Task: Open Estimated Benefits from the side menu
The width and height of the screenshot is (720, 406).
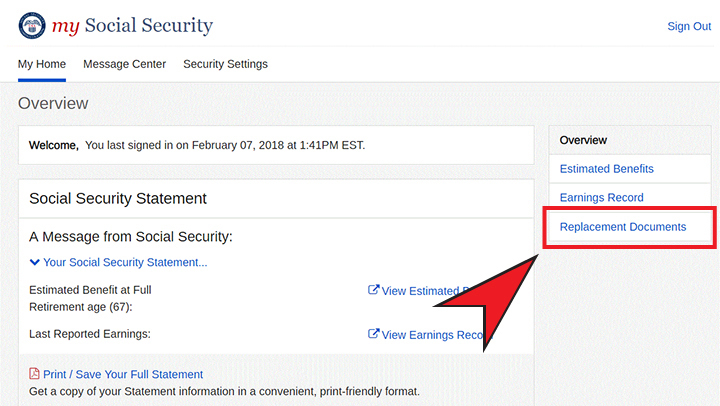Action: [606, 169]
